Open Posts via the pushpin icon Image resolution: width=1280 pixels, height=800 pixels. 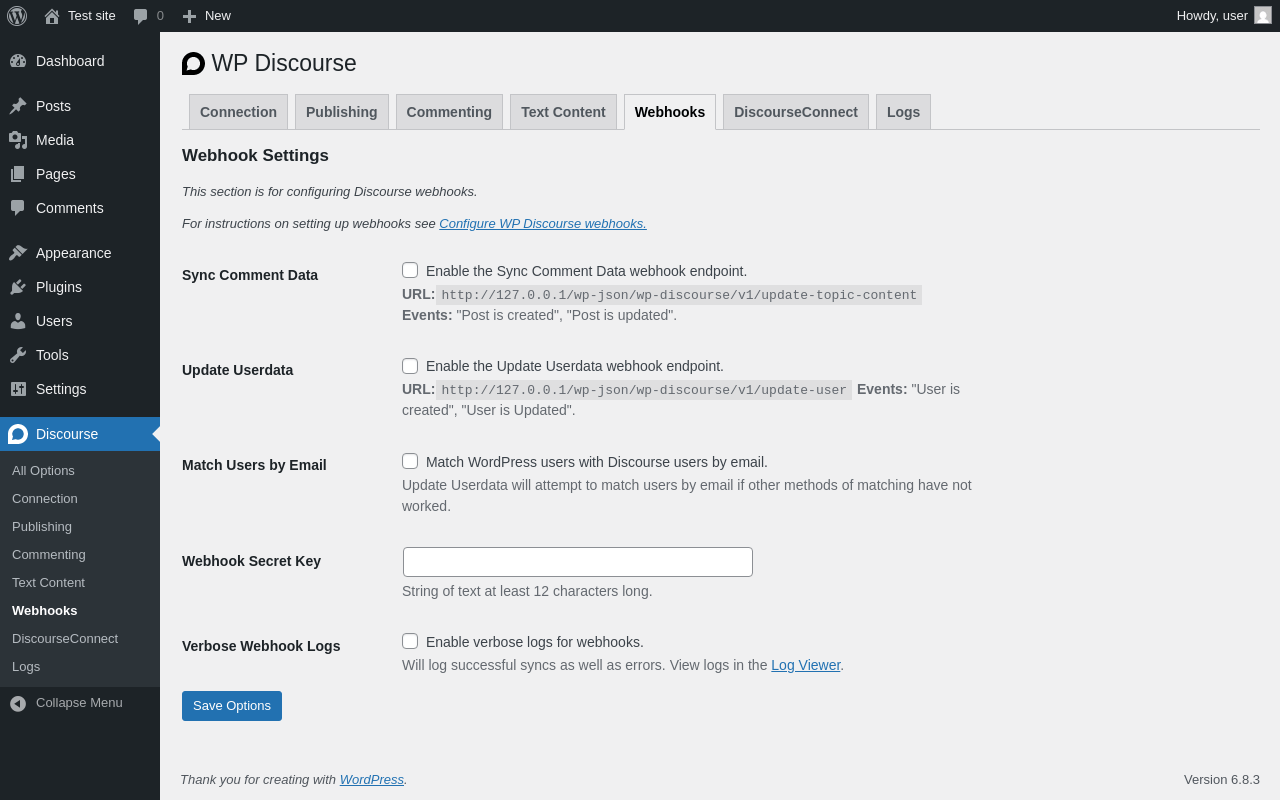tap(18, 106)
